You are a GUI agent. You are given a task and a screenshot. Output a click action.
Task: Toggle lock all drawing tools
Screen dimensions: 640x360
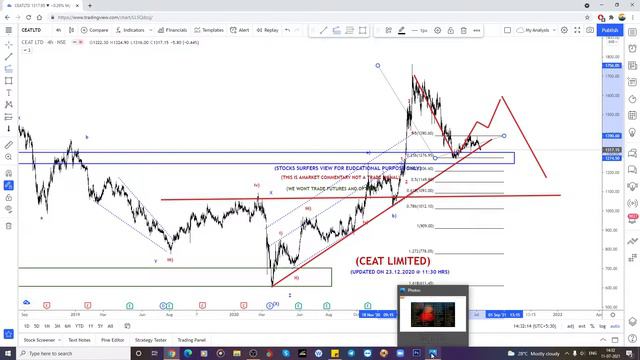(x=9, y=198)
